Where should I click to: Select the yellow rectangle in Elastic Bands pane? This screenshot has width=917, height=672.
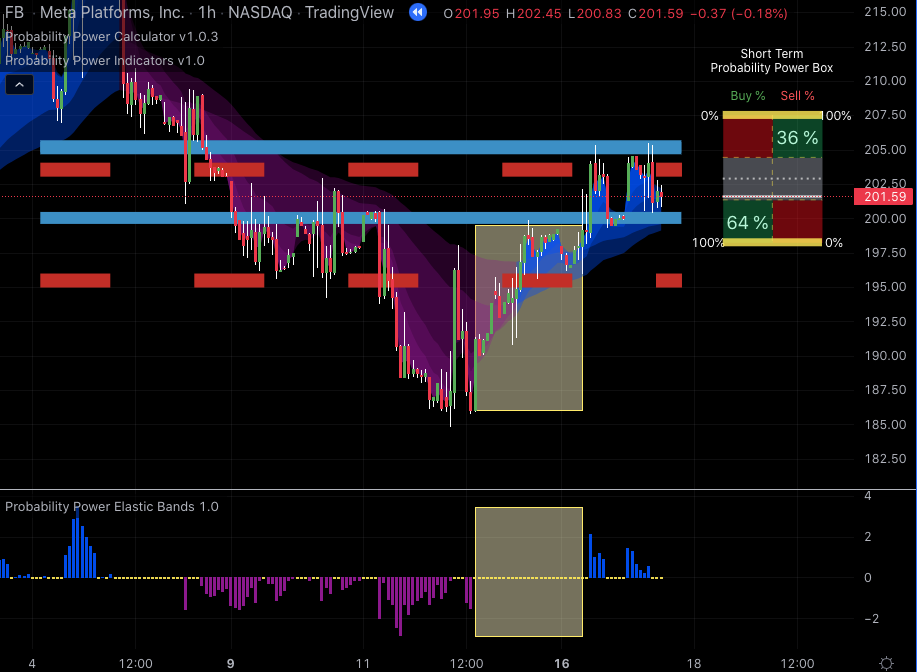click(x=528, y=571)
